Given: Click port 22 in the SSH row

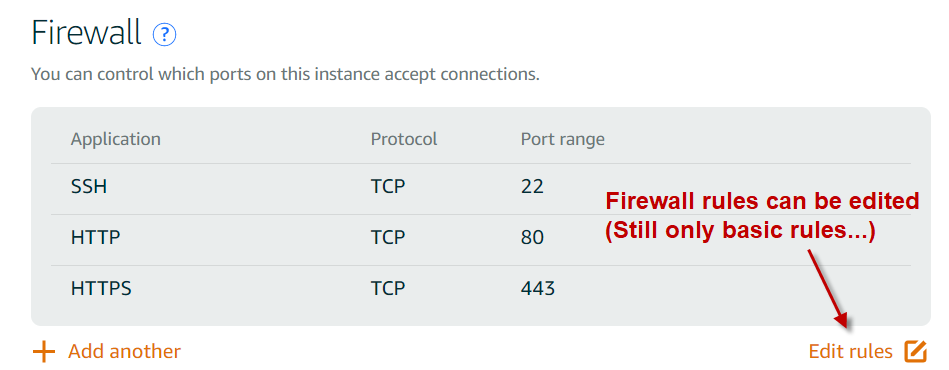Looking at the screenshot, I should [532, 187].
